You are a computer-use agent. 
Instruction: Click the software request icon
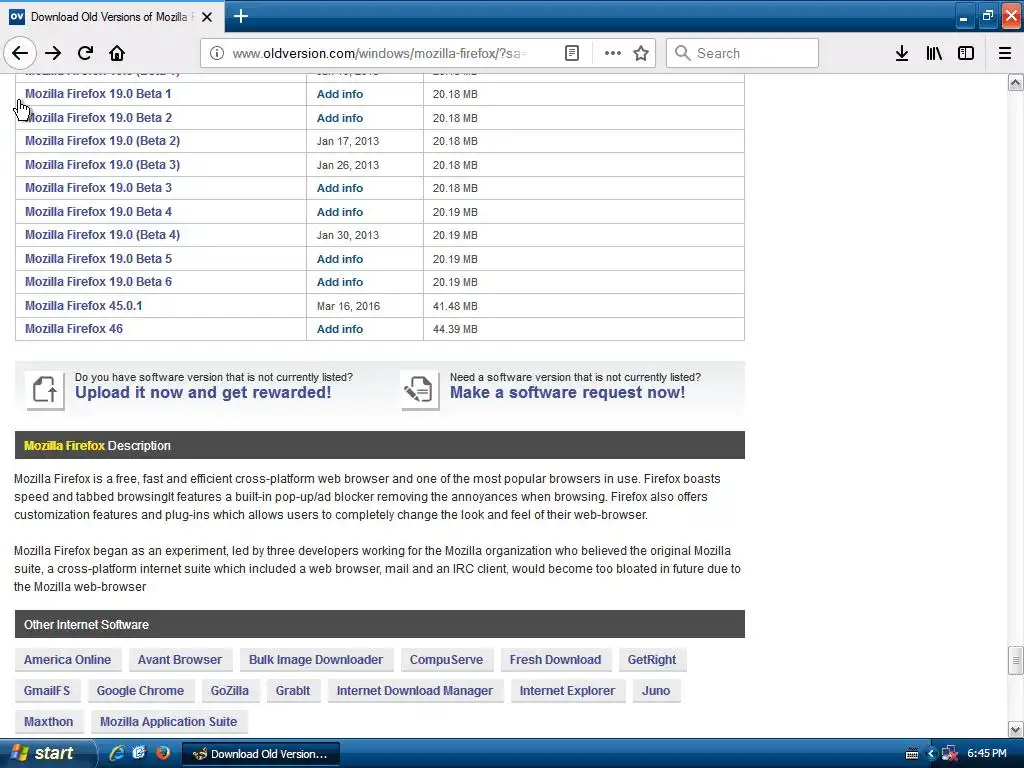point(419,390)
